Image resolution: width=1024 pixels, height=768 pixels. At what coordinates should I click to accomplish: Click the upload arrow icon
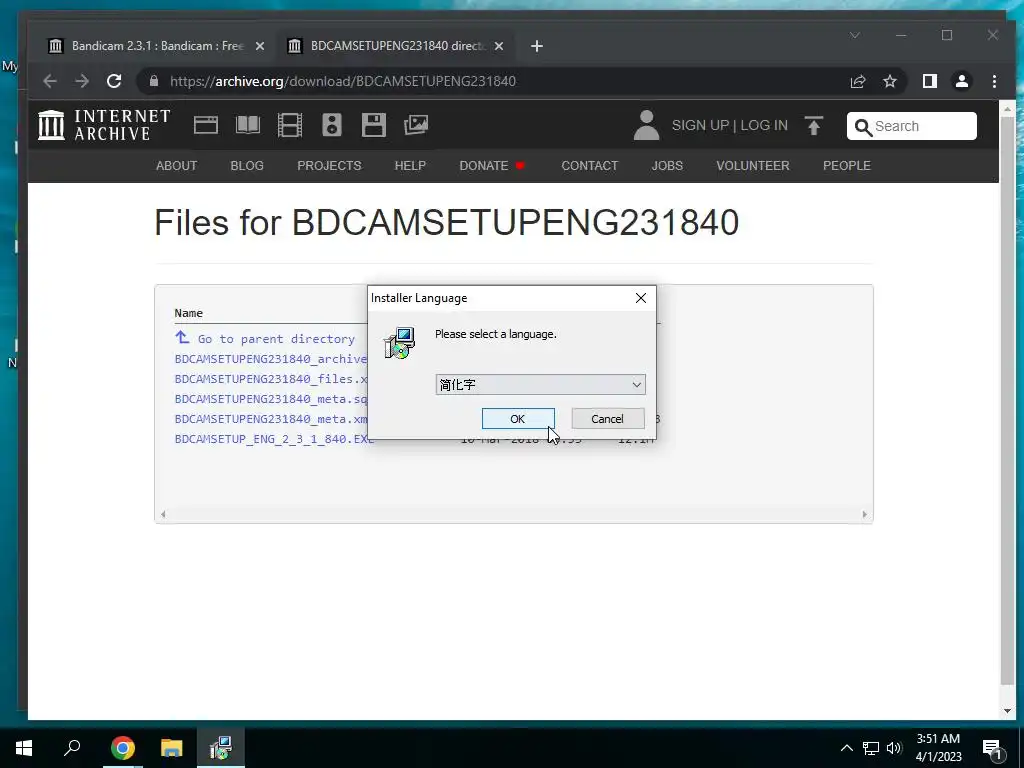point(814,125)
